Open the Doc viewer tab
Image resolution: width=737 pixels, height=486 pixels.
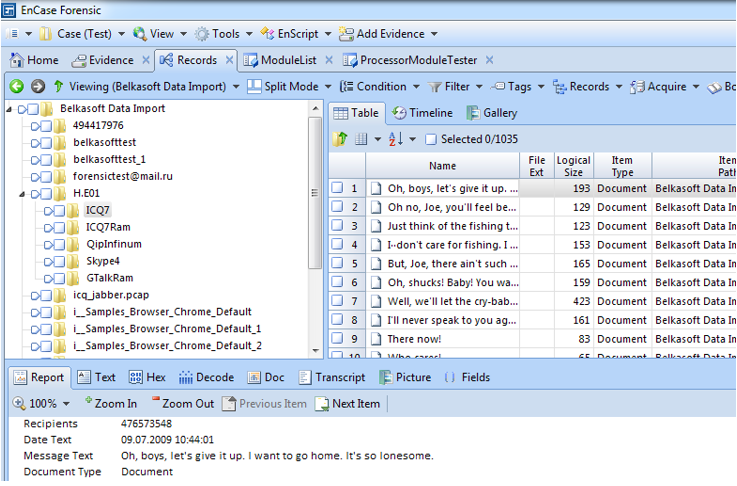tap(266, 377)
